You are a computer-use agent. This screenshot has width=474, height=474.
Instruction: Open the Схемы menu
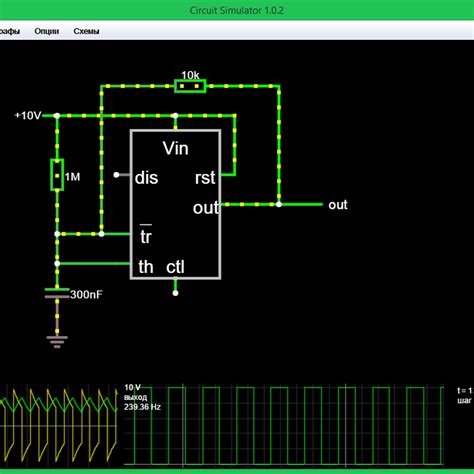(86, 31)
